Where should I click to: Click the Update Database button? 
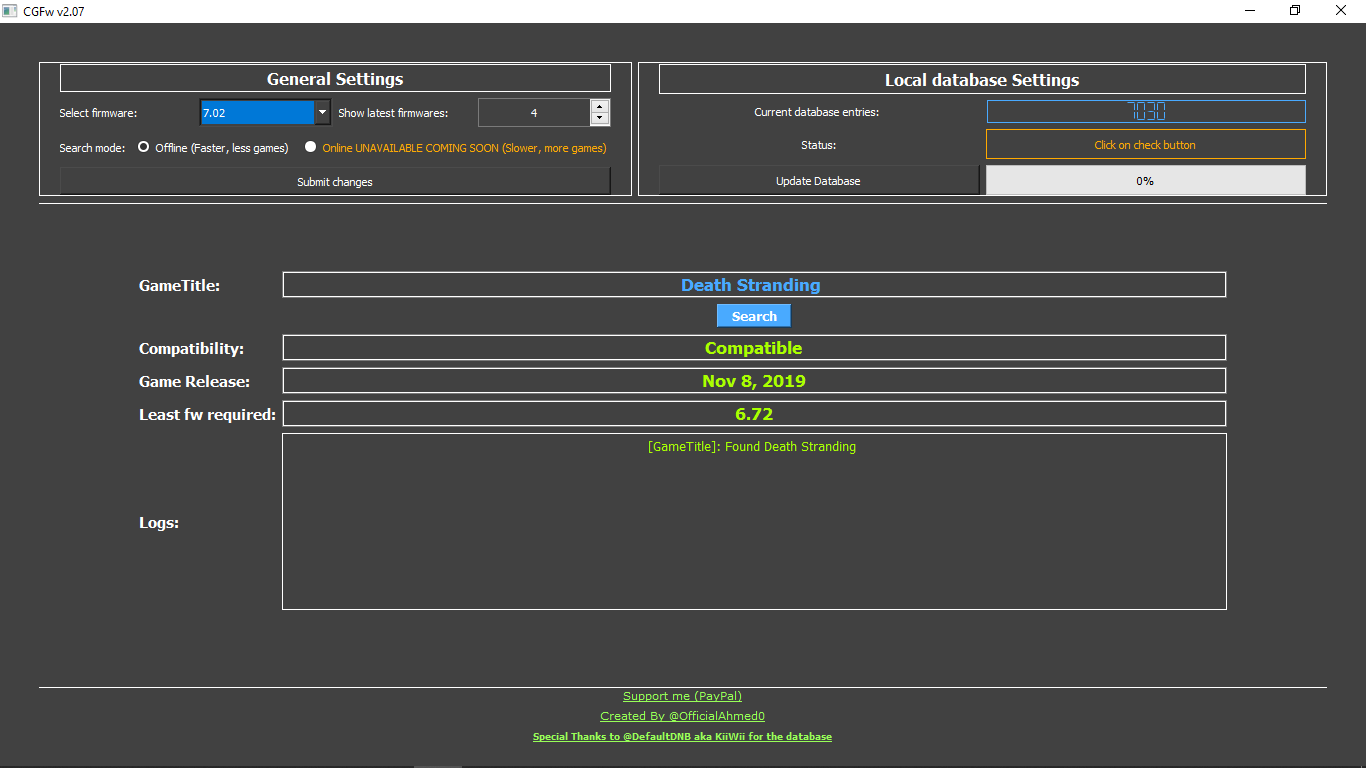[818, 181]
